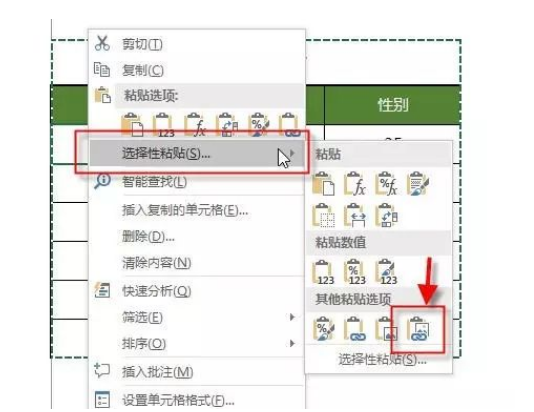
Task: Select Values and Source Formatting brush 123 icon
Action: [386, 272]
